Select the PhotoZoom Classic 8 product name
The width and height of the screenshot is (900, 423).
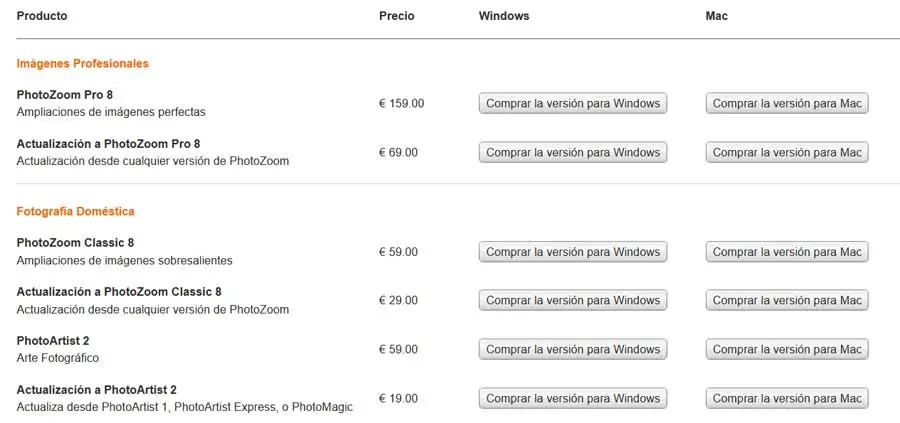(x=75, y=243)
